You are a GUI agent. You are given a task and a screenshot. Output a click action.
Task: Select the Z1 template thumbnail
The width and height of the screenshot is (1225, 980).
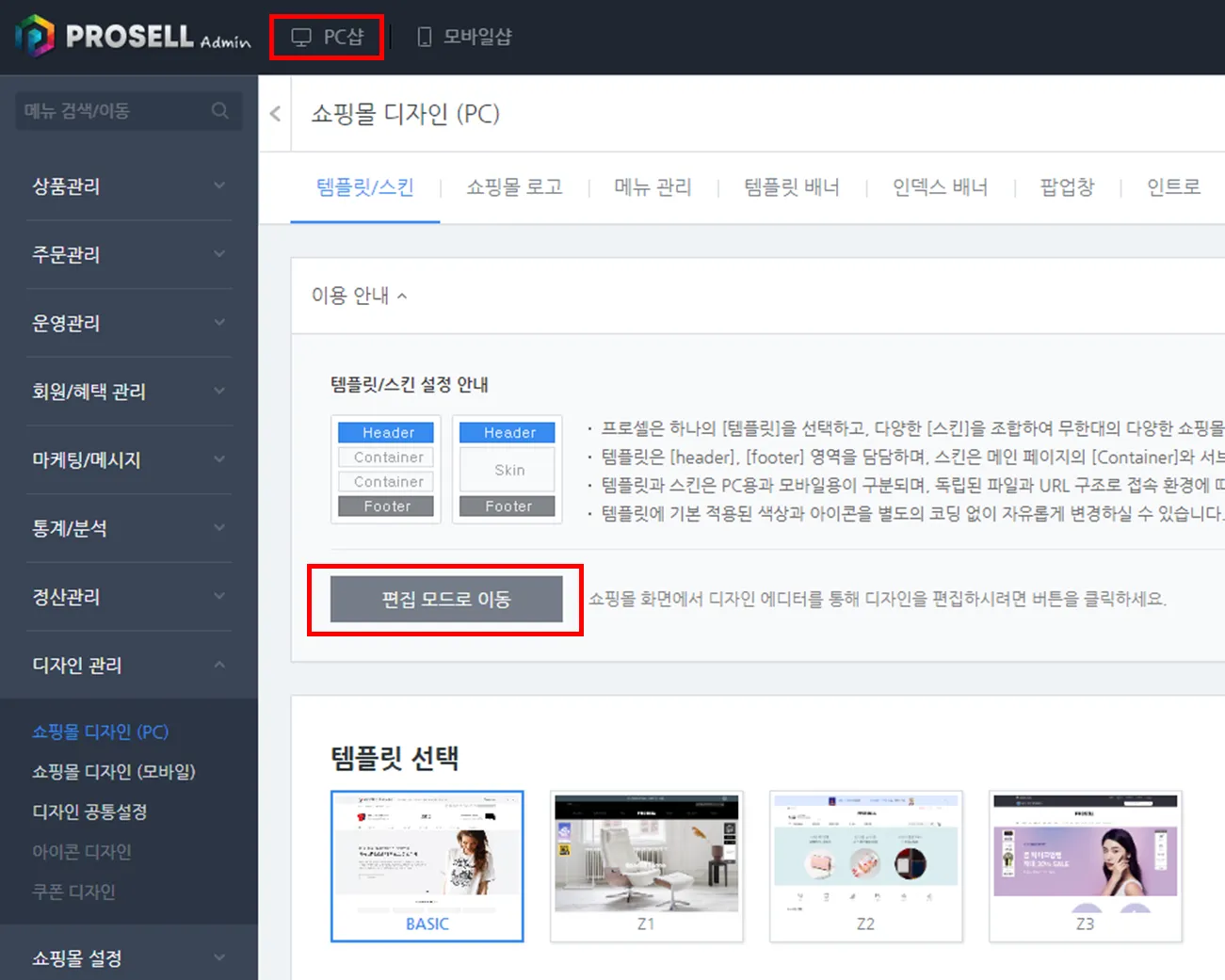(647, 866)
